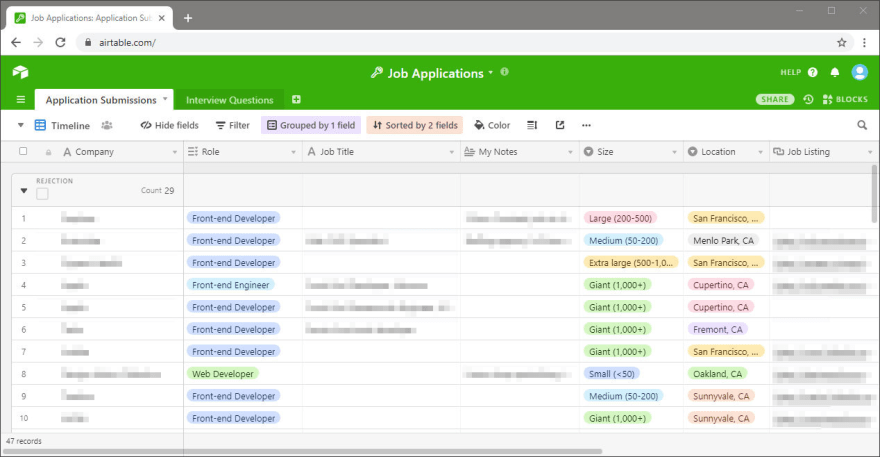880x457 pixels.
Task: Open user account avatar
Action: click(860, 72)
